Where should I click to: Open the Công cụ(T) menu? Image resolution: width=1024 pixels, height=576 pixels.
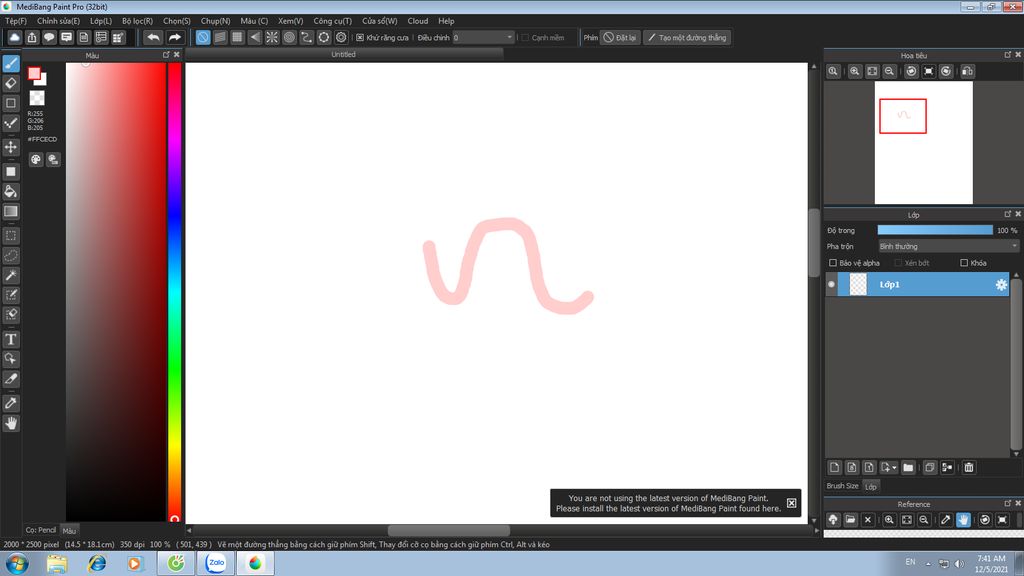(x=332, y=21)
